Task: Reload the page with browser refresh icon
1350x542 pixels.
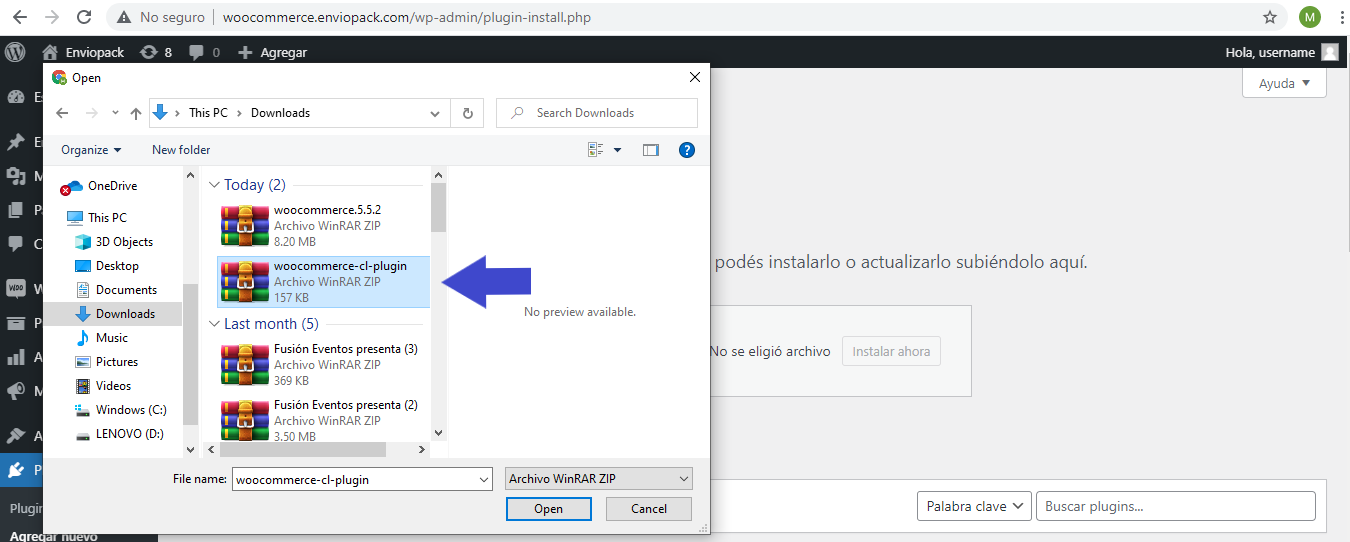Action: click(x=84, y=17)
